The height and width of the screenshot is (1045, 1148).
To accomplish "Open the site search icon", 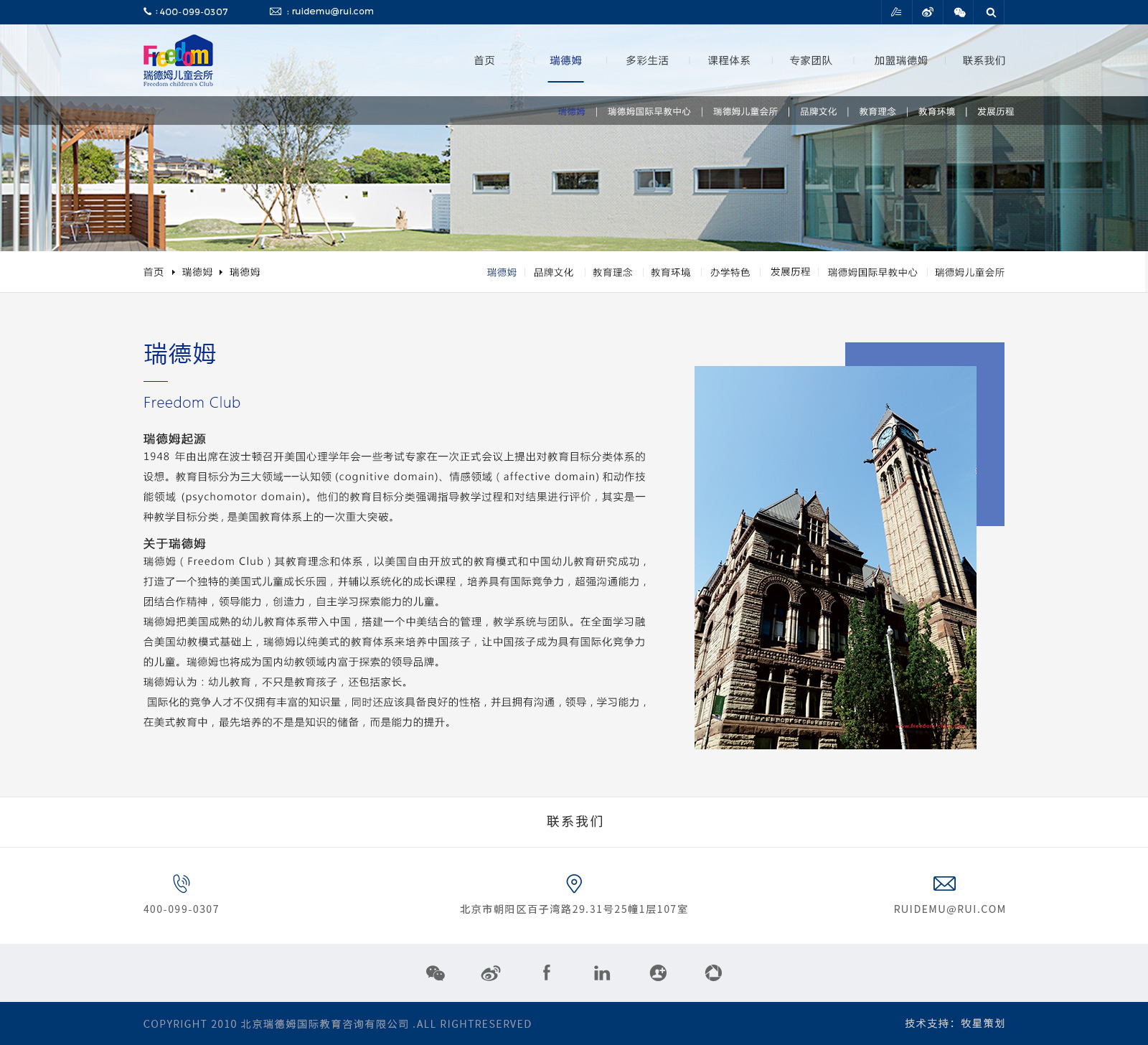I will click(991, 12).
